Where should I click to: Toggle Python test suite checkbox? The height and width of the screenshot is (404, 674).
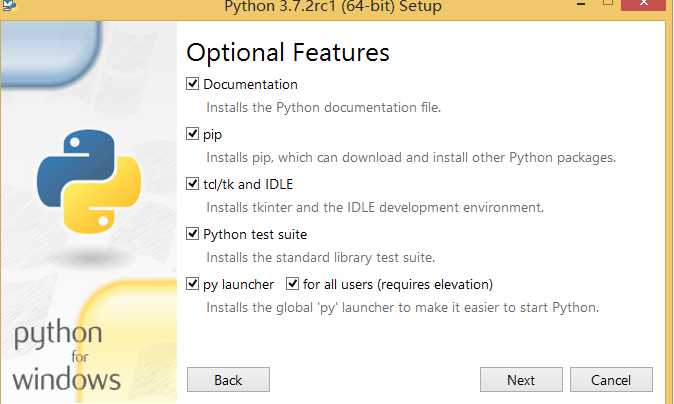point(193,234)
